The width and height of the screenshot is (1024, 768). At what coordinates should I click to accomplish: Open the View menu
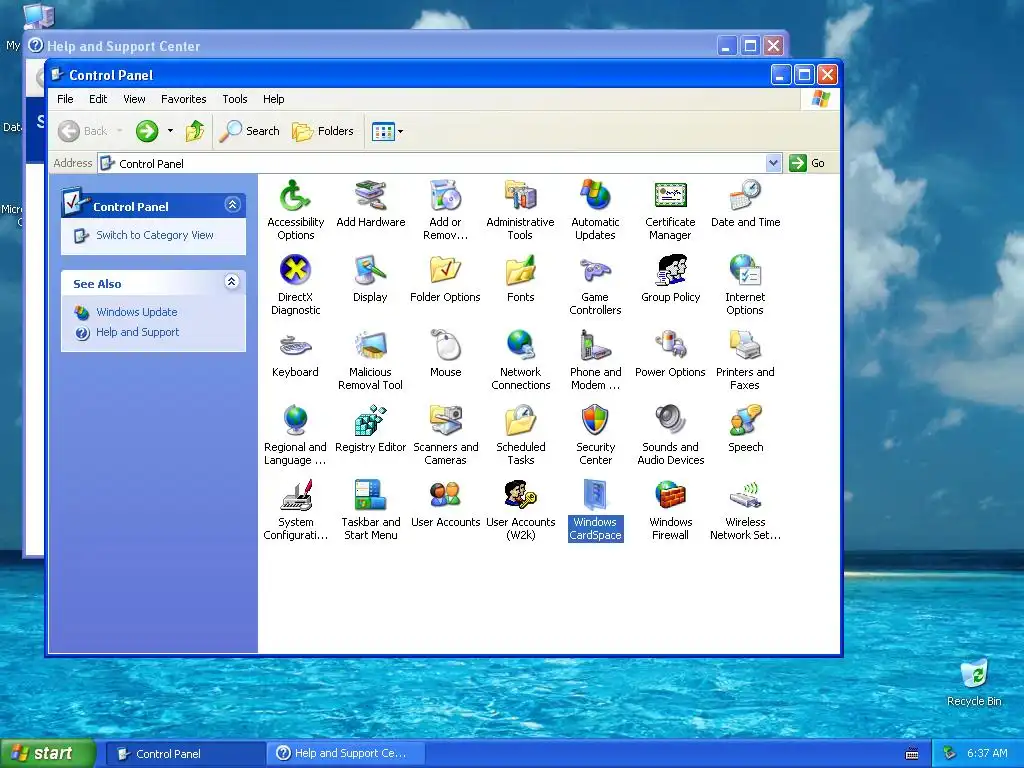134,99
